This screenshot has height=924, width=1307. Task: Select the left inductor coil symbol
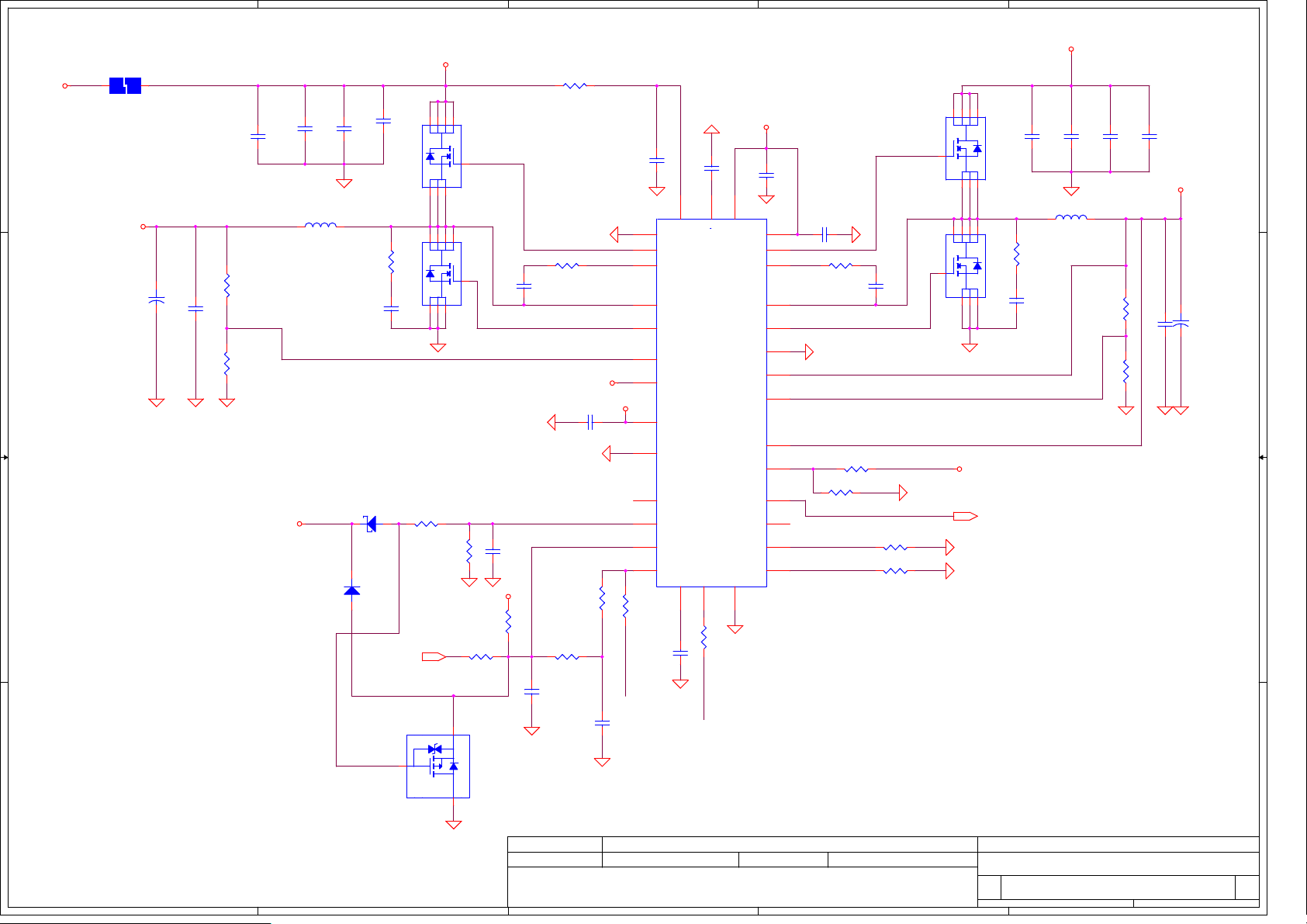click(320, 225)
